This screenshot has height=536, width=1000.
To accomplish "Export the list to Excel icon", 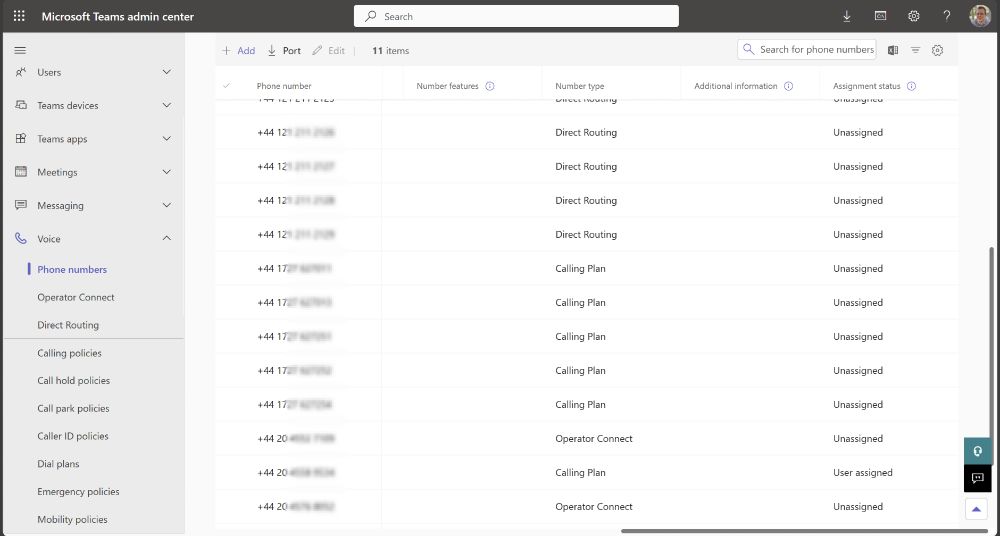I will 893,50.
